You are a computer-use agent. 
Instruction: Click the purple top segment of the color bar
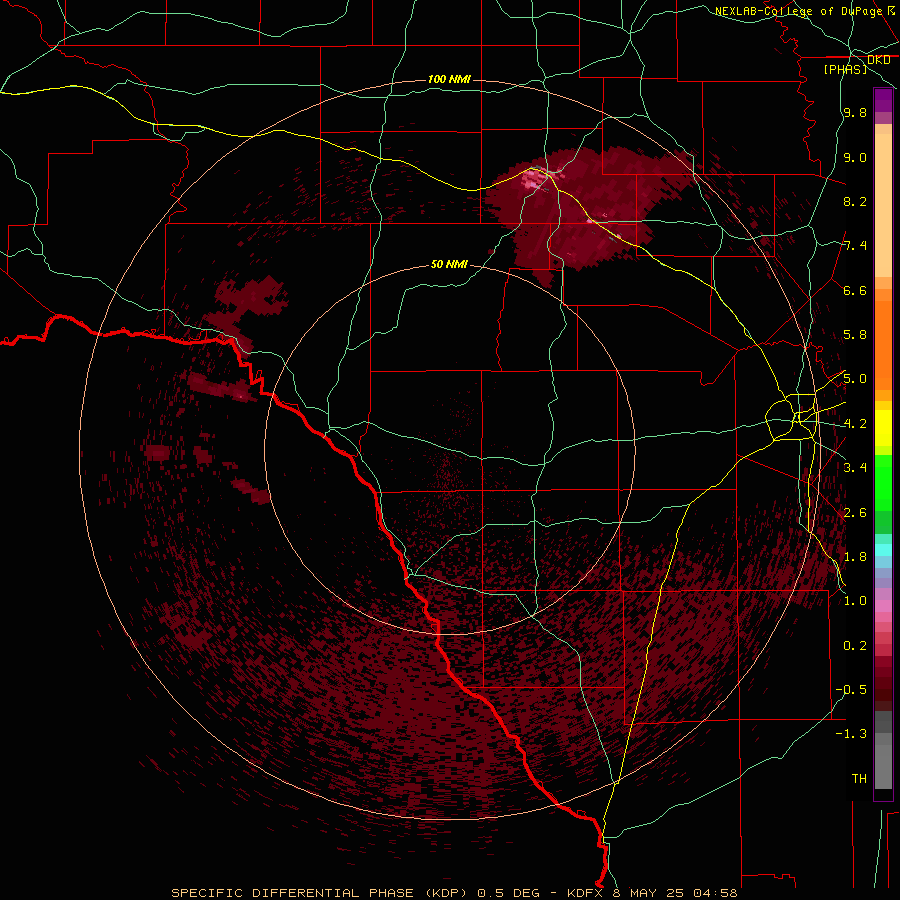click(x=883, y=100)
